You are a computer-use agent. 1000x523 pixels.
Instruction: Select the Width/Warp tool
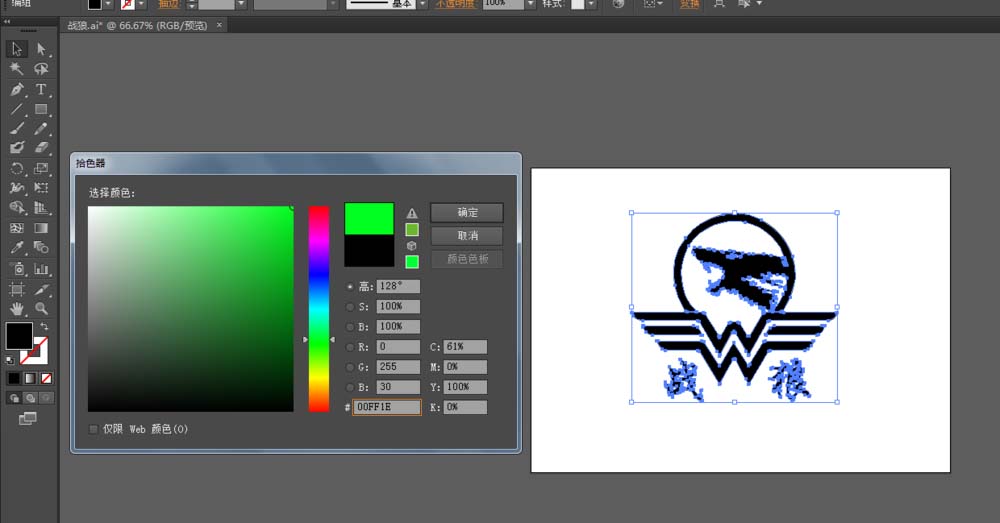[x=17, y=188]
